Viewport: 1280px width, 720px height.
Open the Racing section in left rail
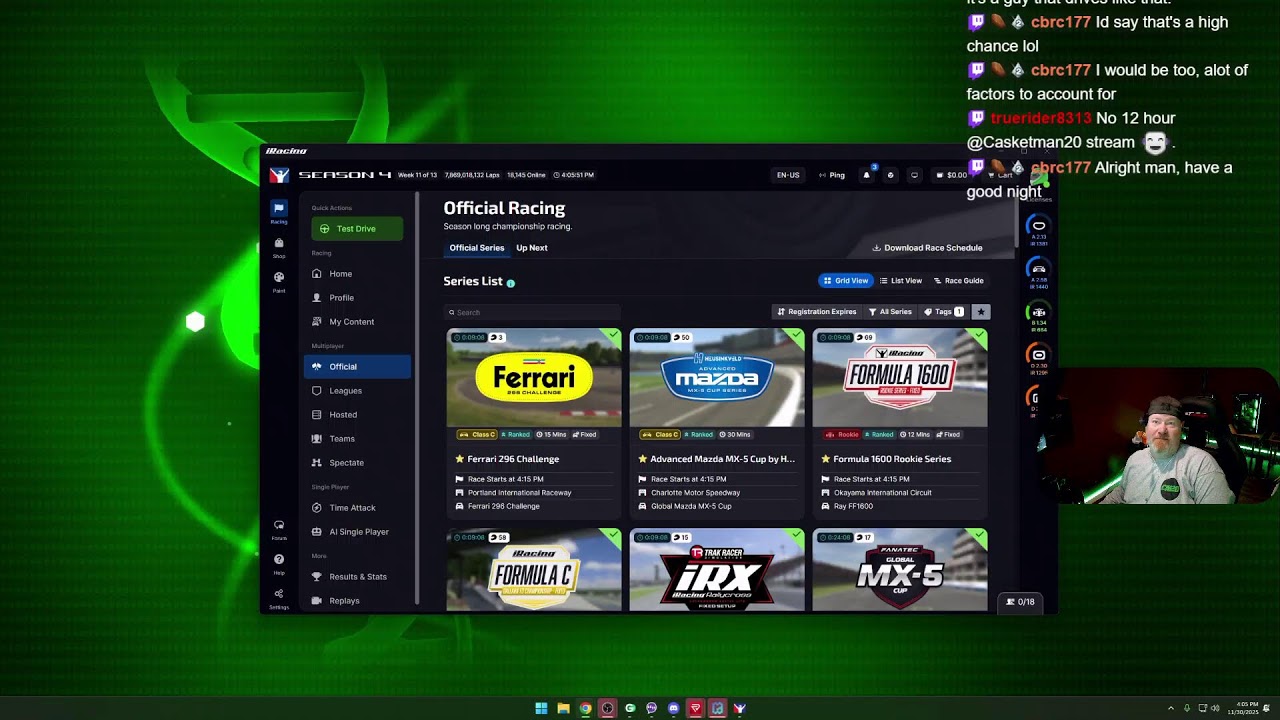click(279, 211)
